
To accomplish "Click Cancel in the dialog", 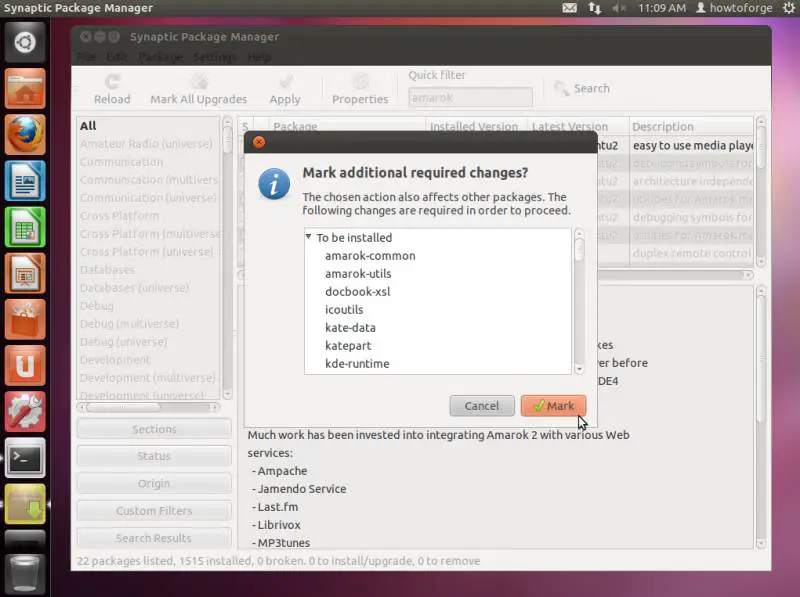I will [482, 406].
